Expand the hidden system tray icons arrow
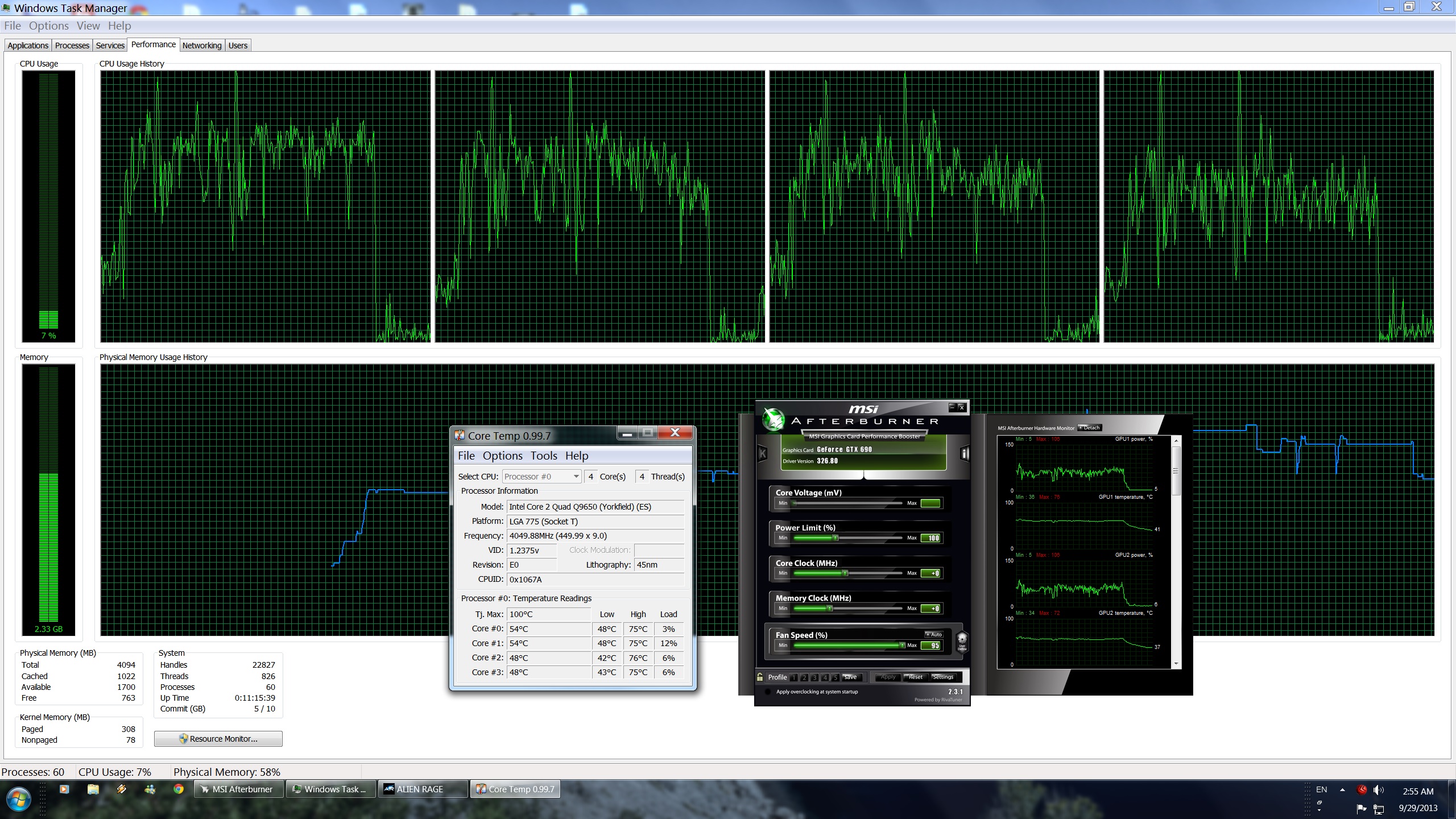The height and width of the screenshot is (819, 1456). [x=1342, y=789]
